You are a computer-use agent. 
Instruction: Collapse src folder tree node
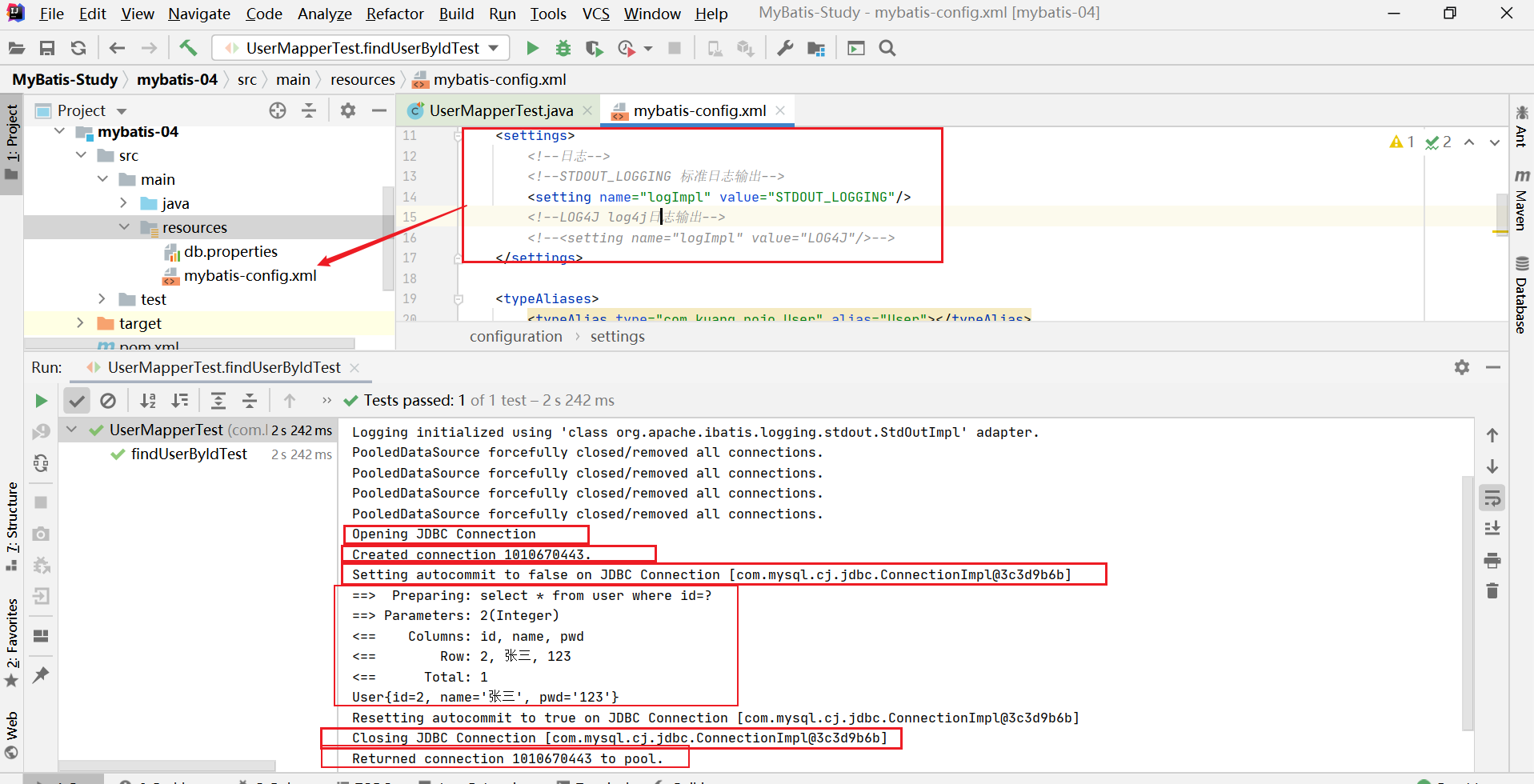(x=81, y=155)
